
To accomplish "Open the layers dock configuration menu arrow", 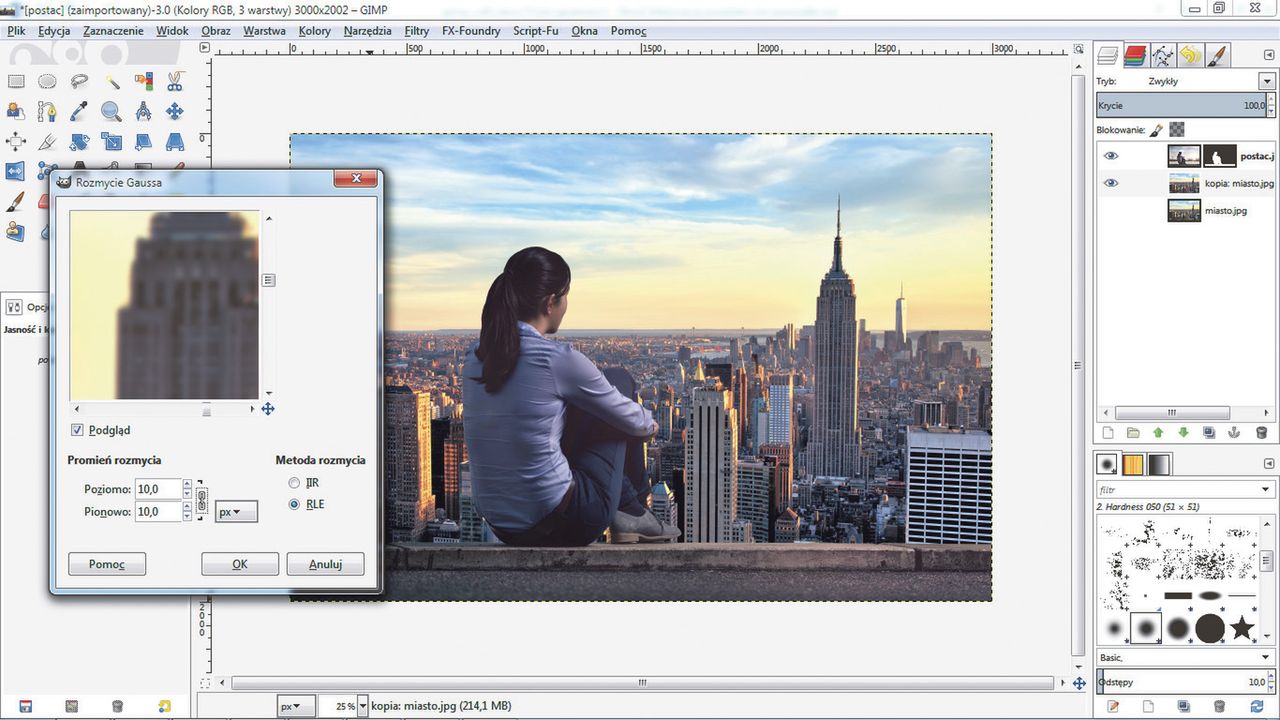I will point(1267,56).
